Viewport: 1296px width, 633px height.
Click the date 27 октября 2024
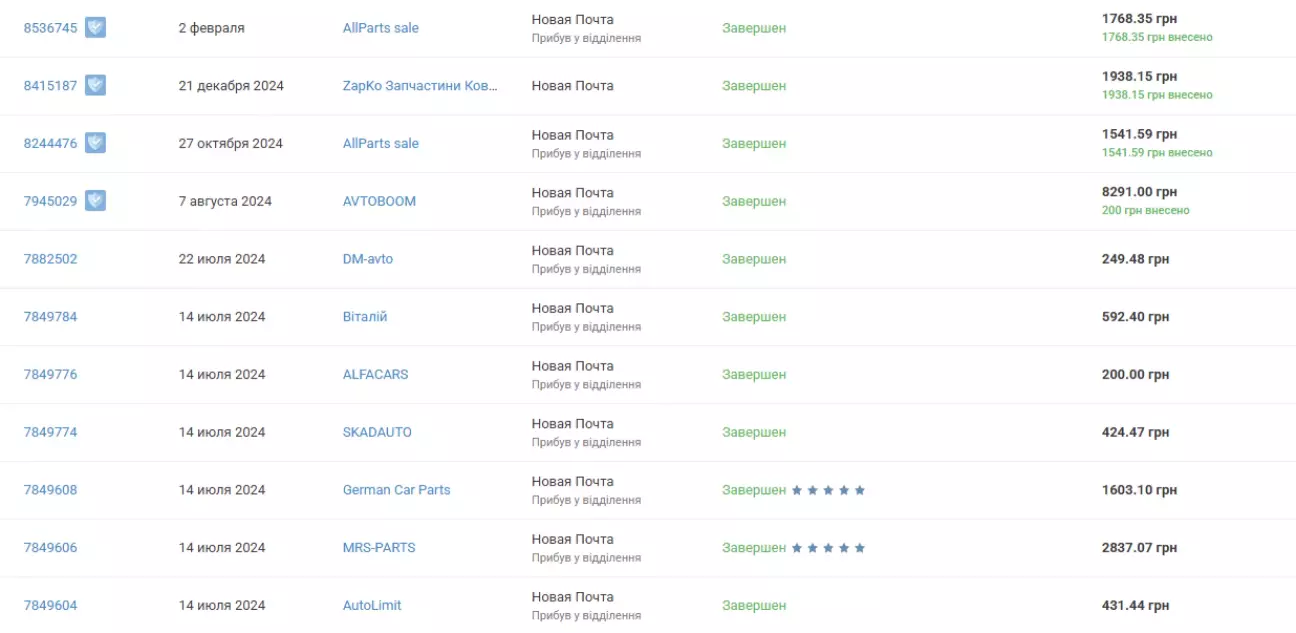(x=231, y=144)
